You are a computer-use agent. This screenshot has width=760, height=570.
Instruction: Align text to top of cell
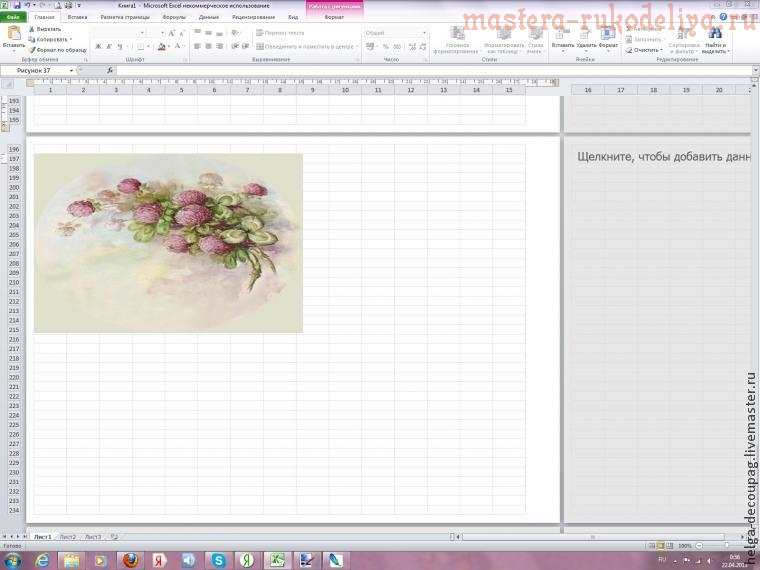tap(197, 32)
